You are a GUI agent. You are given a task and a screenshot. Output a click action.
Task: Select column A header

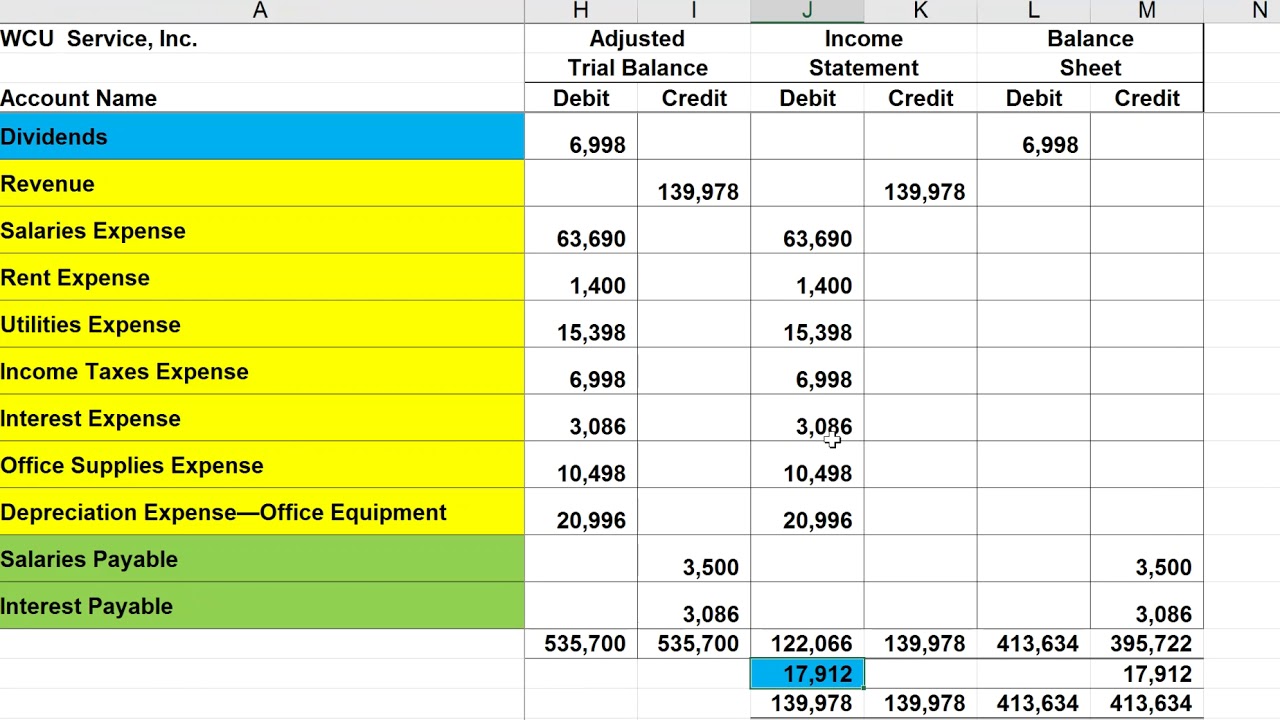261,11
